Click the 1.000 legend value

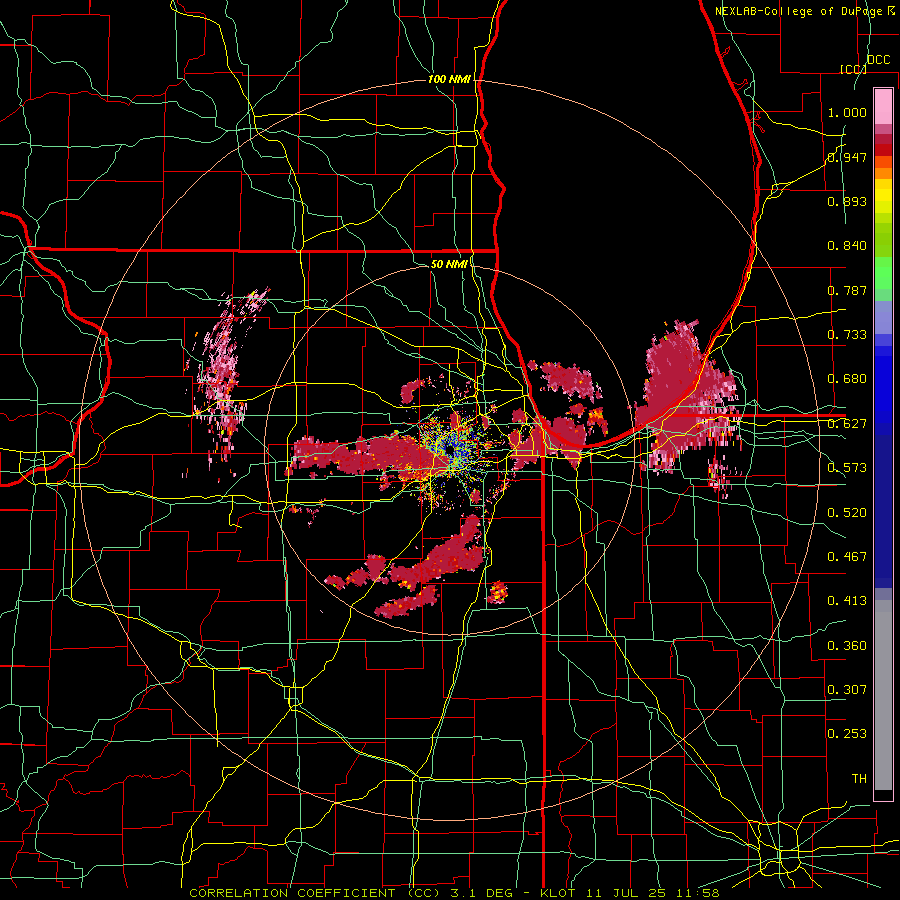(847, 112)
